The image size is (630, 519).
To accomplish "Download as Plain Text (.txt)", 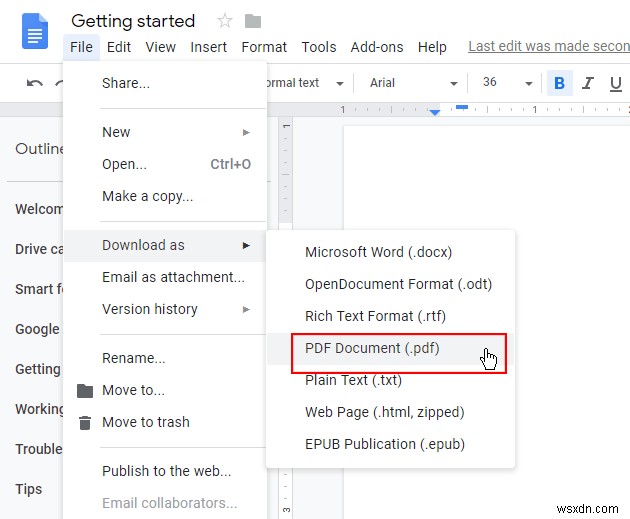I will click(x=391, y=380).
